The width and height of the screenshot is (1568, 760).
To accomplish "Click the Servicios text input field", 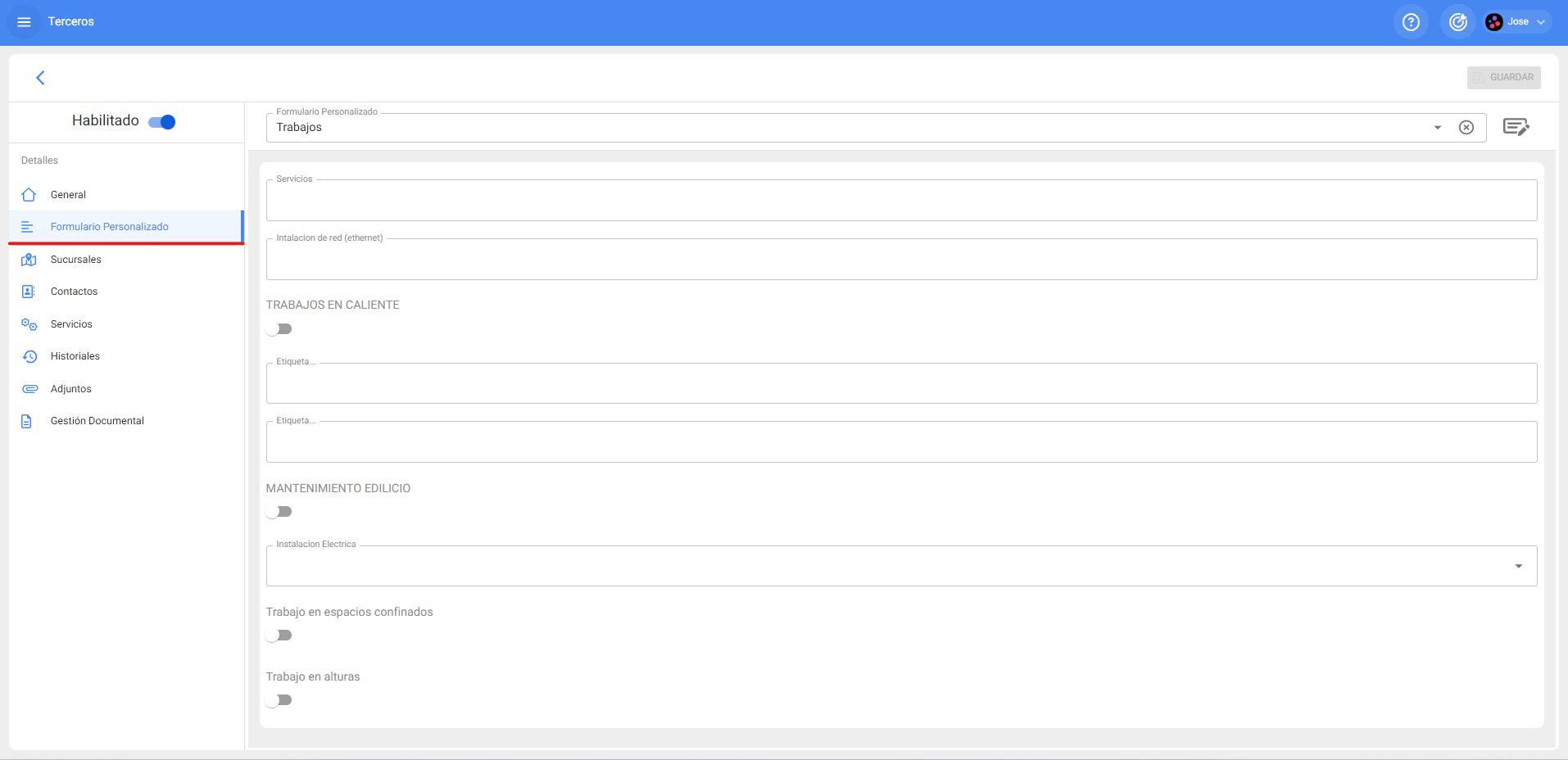I will pos(900,201).
